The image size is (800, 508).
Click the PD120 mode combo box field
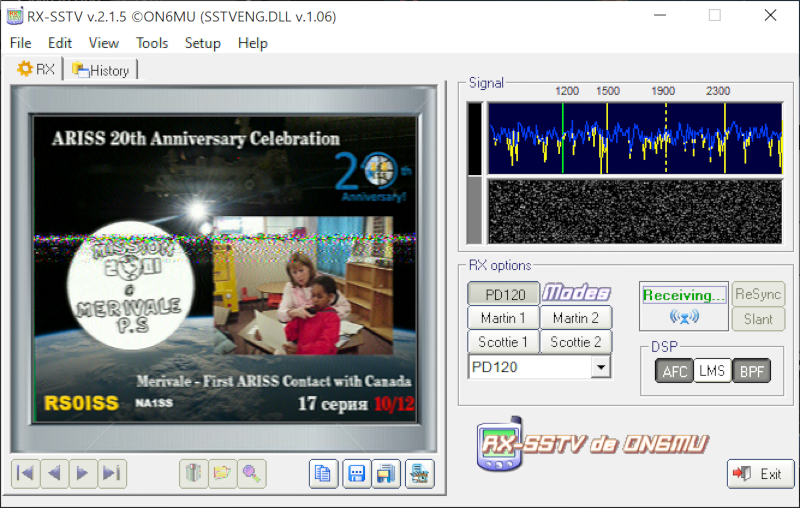(539, 367)
